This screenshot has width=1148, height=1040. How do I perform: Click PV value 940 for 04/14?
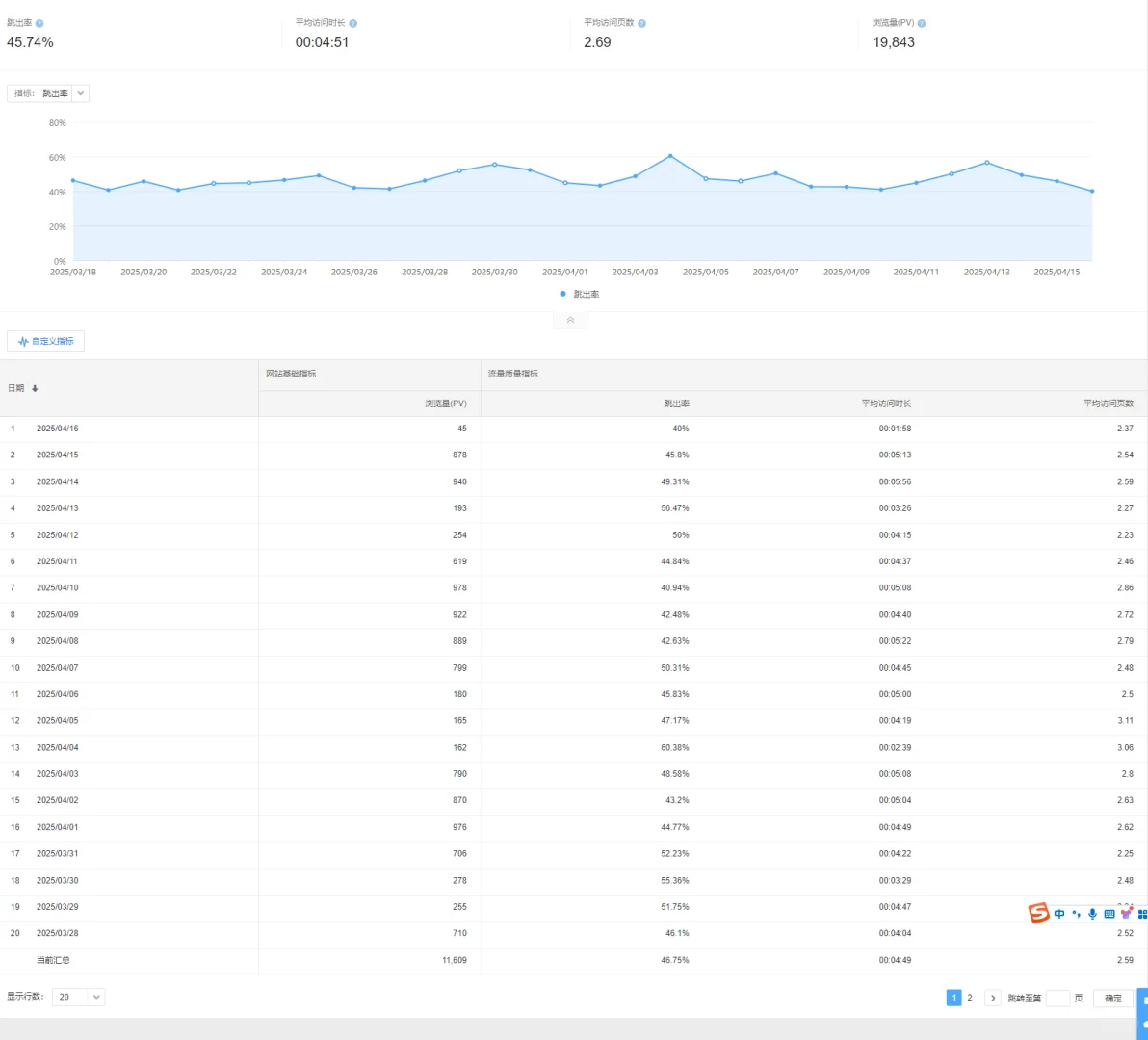(459, 481)
